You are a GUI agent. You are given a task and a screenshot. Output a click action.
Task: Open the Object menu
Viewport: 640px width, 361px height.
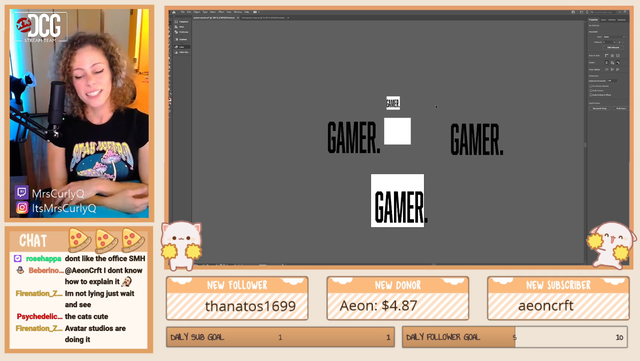(197, 12)
